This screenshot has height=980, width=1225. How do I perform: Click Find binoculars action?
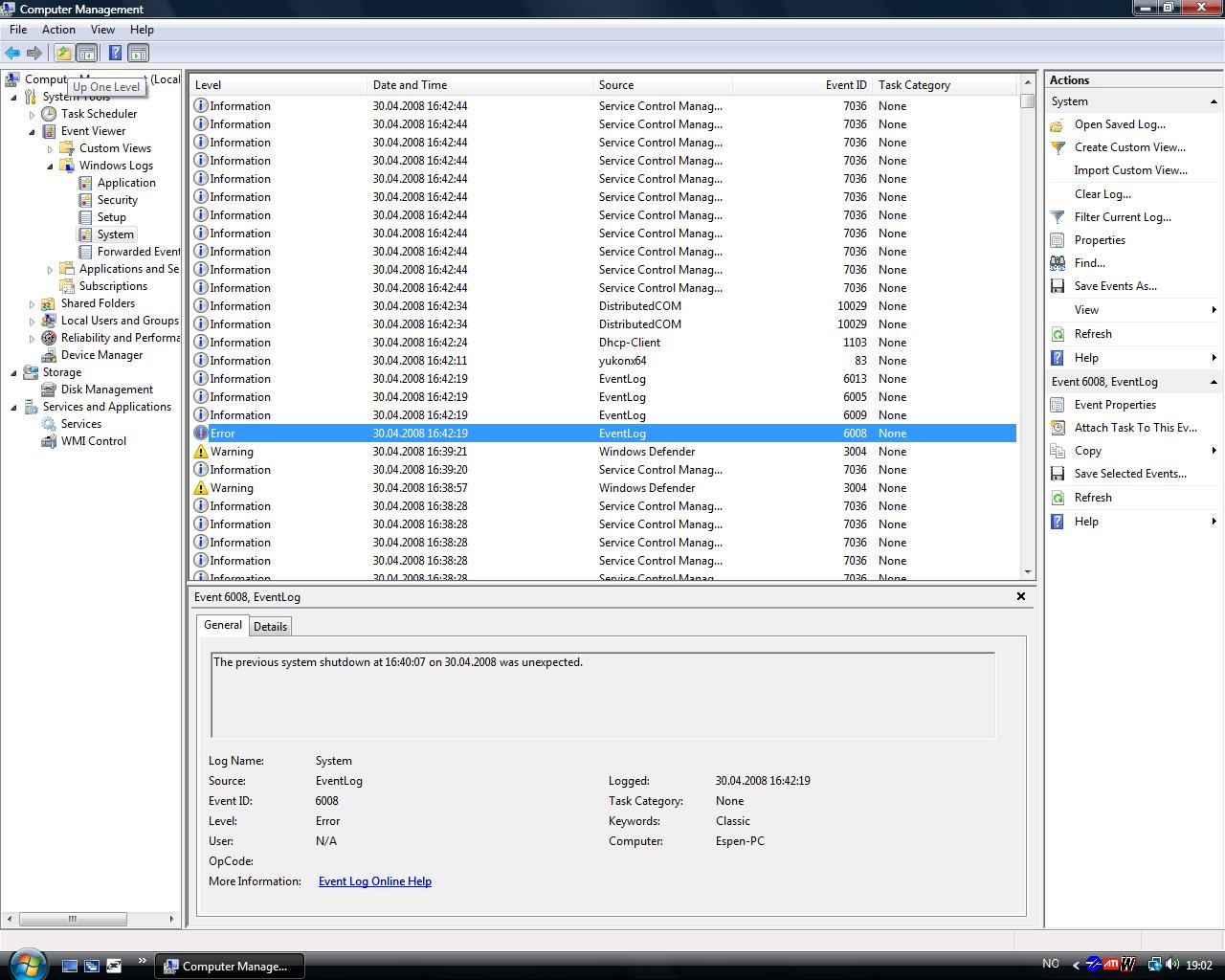tap(1089, 263)
